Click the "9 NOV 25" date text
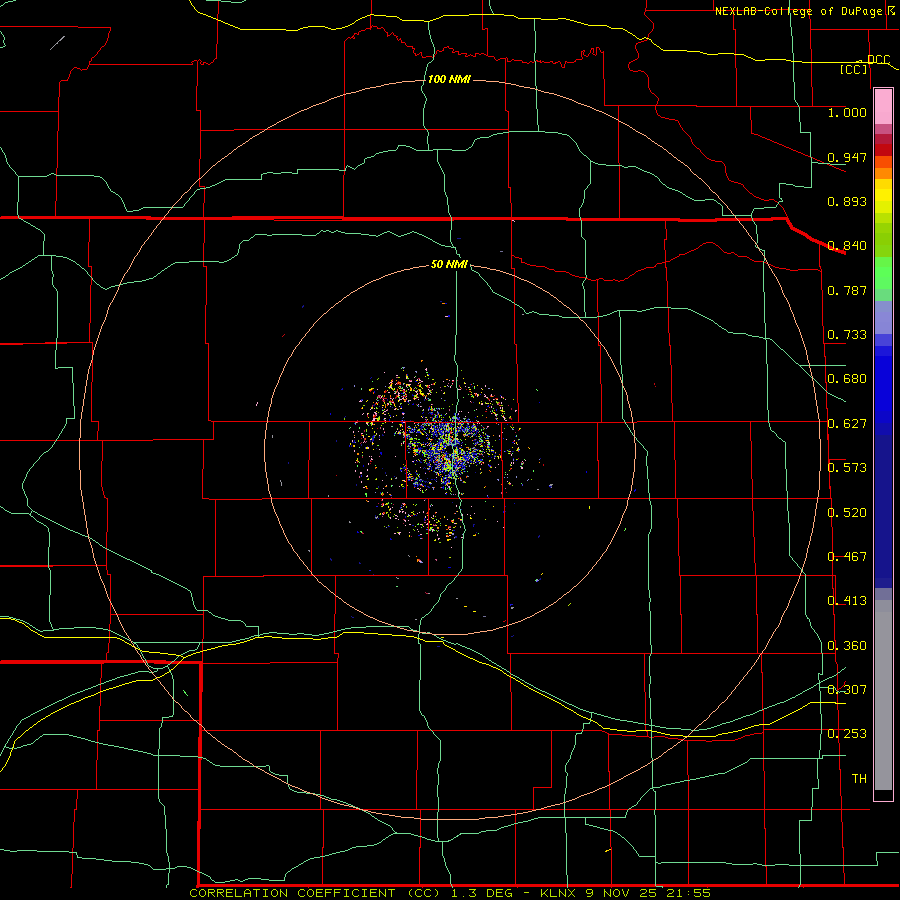 [622, 893]
